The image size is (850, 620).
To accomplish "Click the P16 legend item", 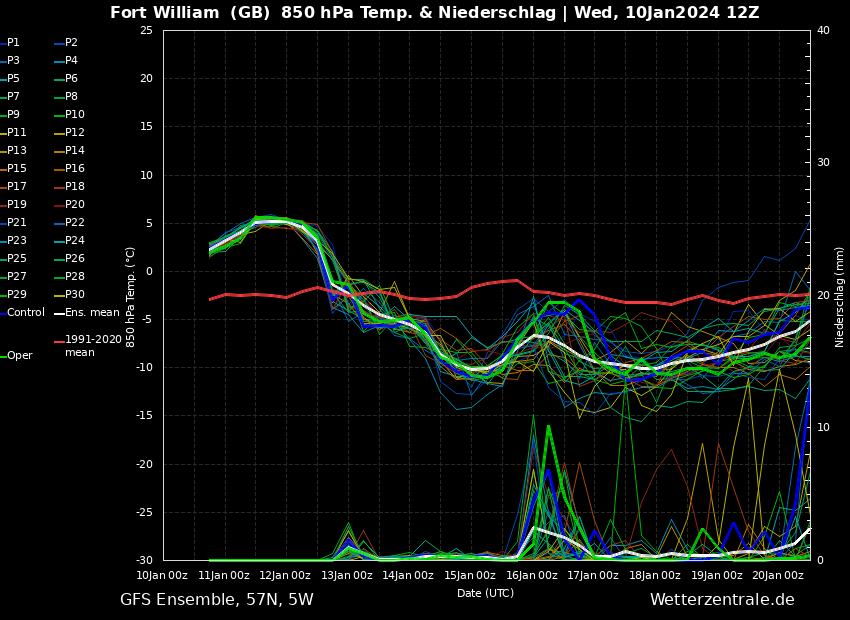I will tap(74, 169).
